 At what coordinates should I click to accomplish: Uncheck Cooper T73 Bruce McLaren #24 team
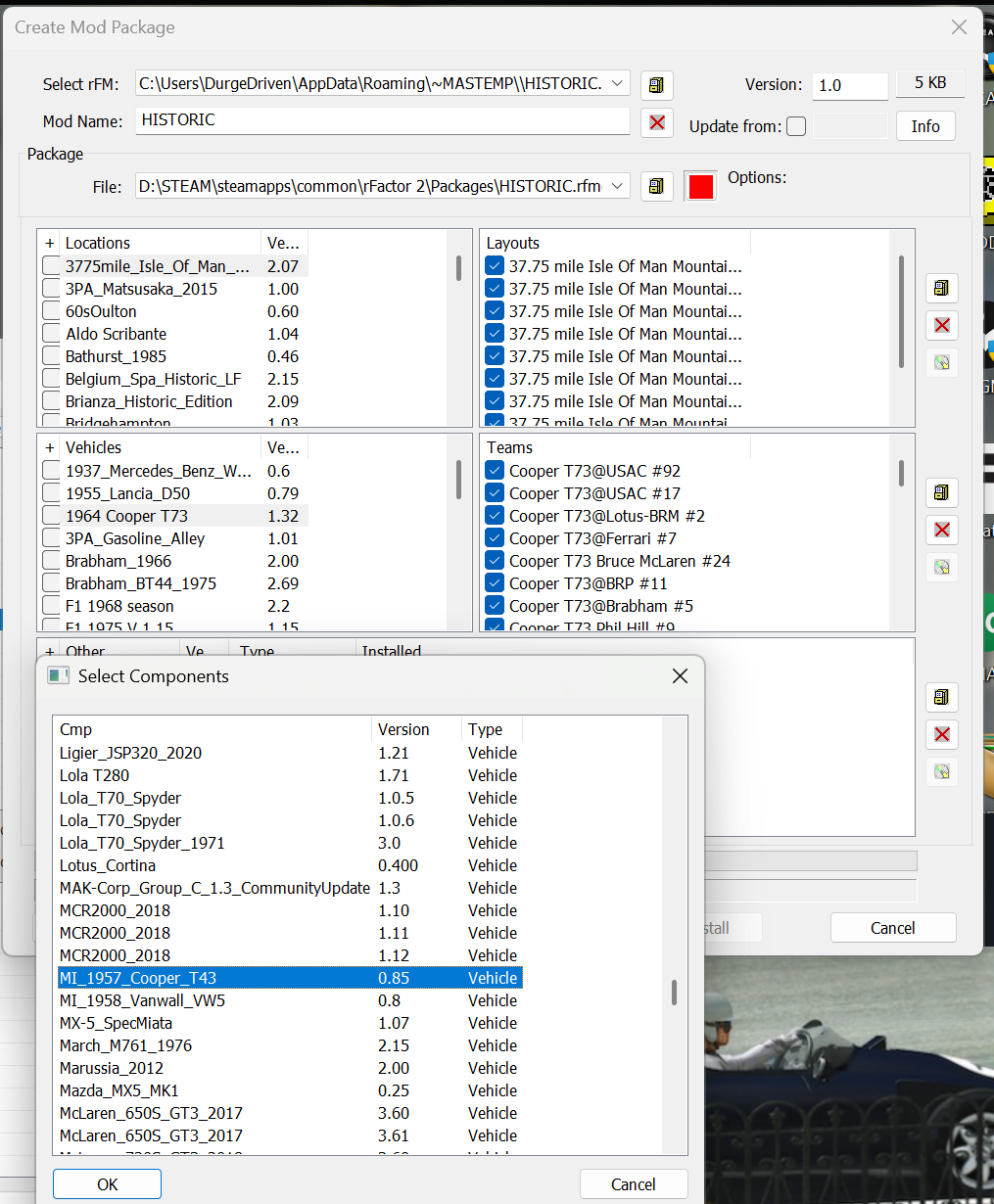point(495,561)
